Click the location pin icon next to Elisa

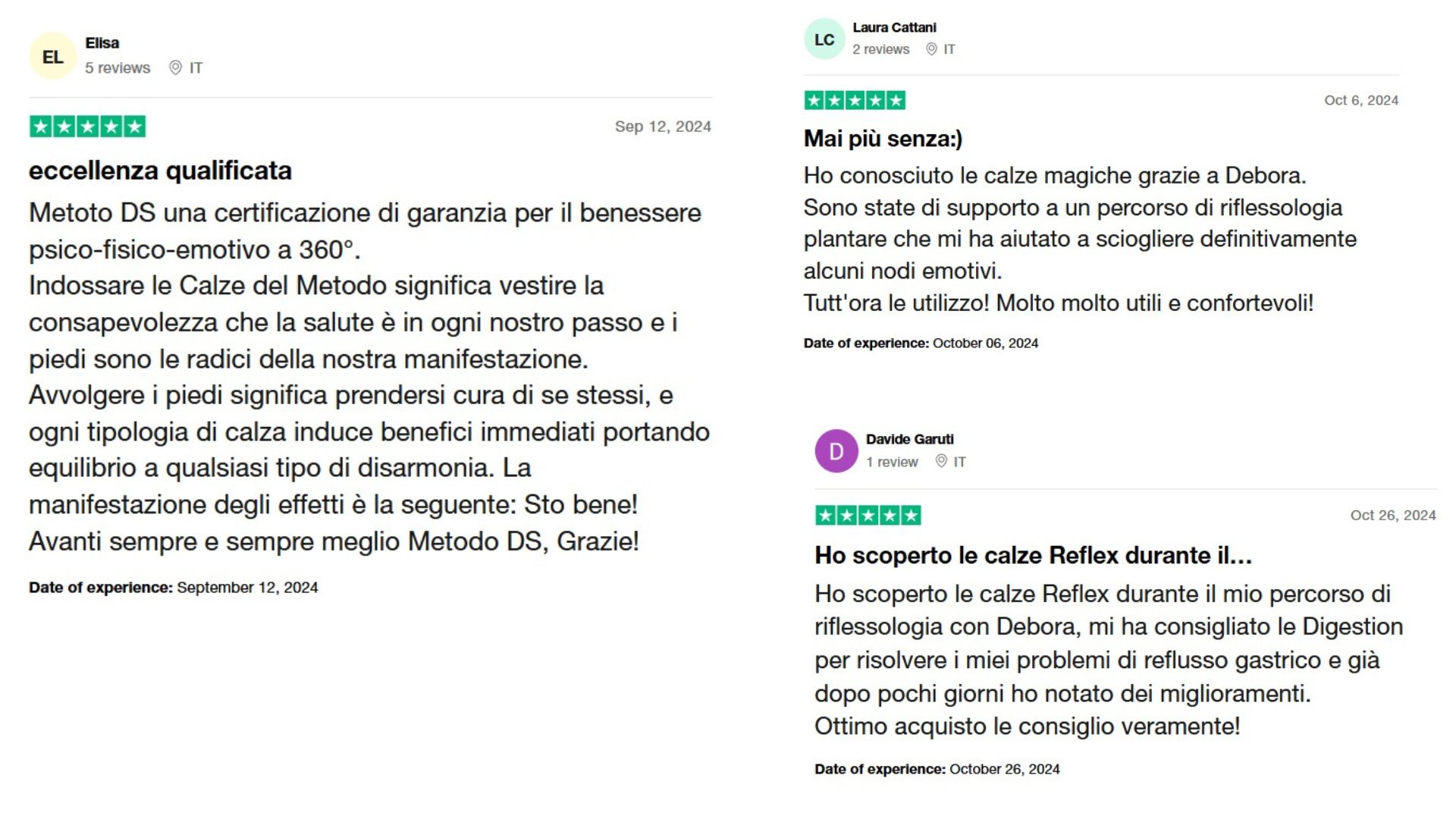pos(175,67)
